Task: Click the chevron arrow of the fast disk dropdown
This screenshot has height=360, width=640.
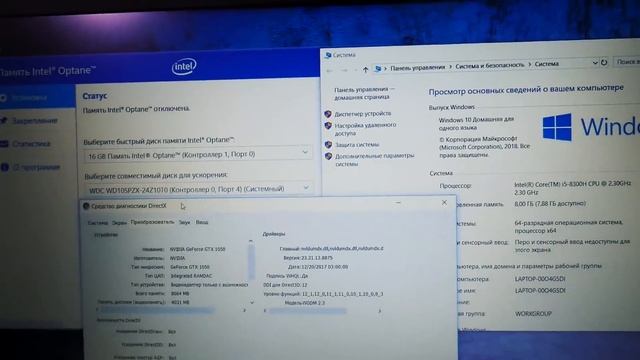Action: (305, 152)
